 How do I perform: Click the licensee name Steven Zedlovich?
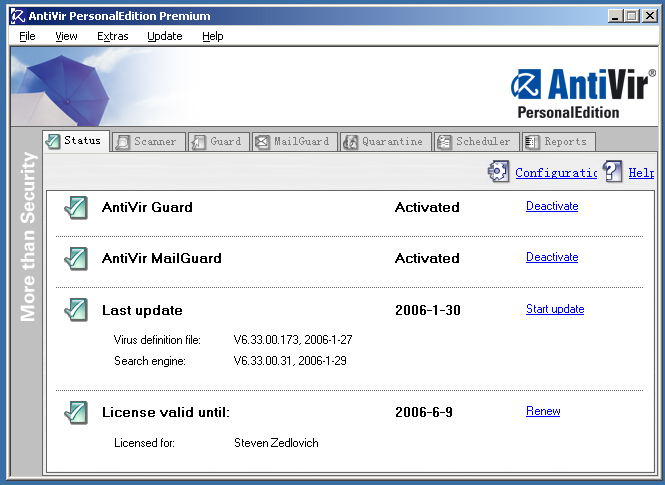[276, 443]
